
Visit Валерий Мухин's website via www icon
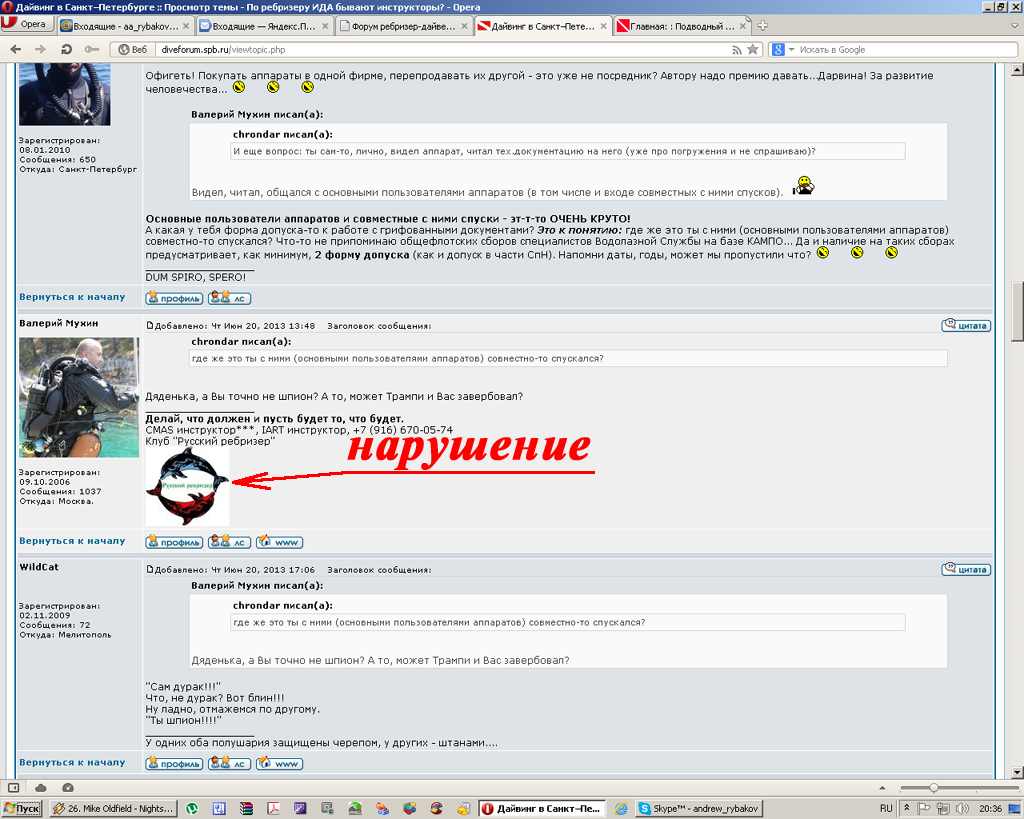tap(278, 541)
